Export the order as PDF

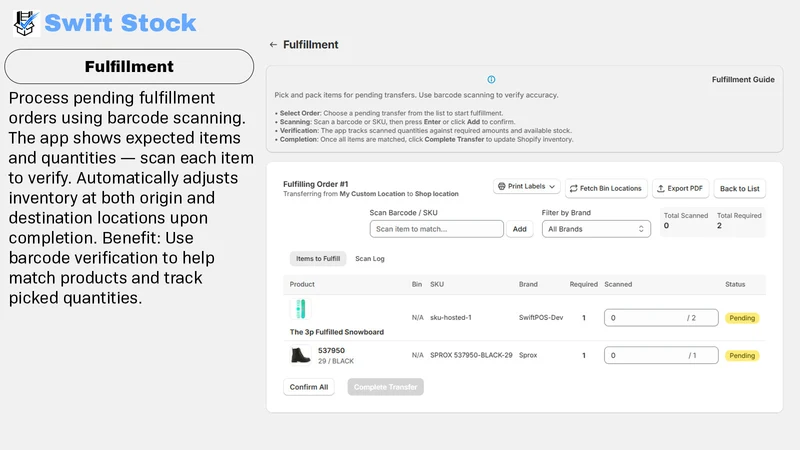[680, 188]
